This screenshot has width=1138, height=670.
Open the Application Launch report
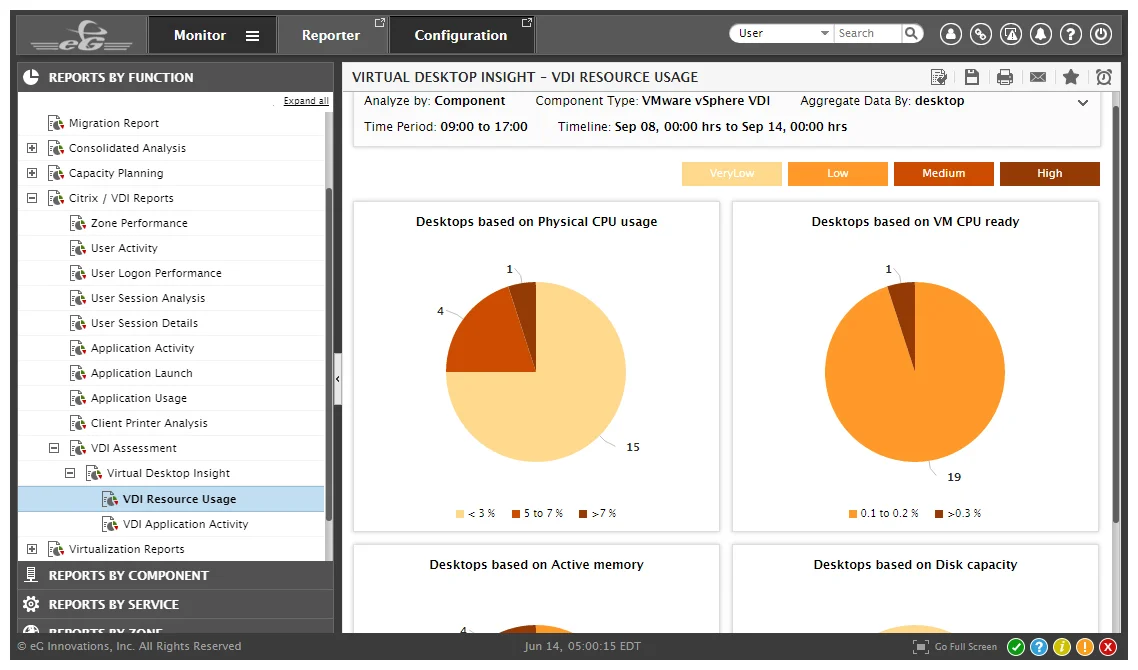coord(142,373)
